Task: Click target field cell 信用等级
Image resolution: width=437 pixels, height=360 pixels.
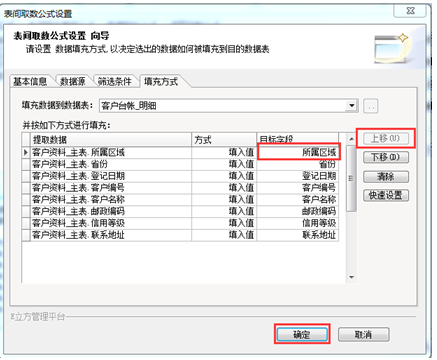Action: click(x=298, y=223)
